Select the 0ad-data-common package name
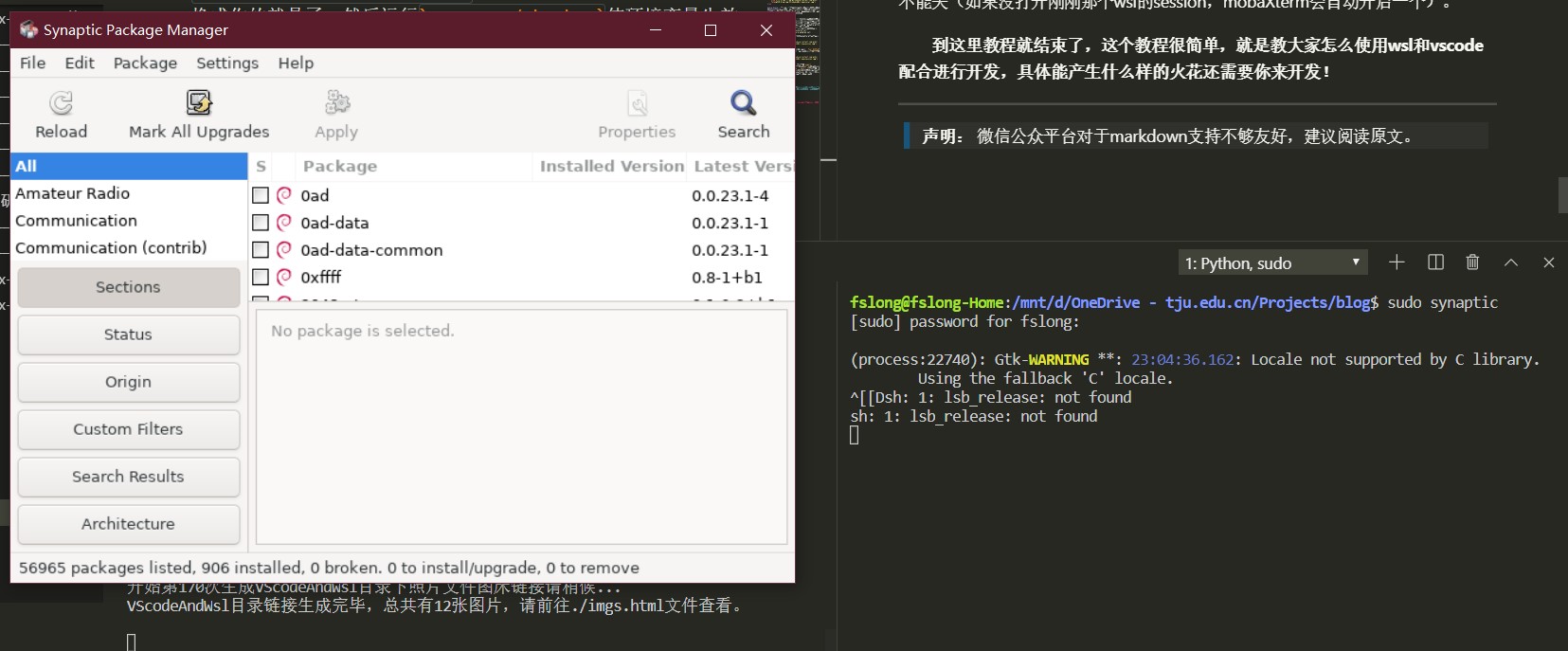 [x=371, y=250]
